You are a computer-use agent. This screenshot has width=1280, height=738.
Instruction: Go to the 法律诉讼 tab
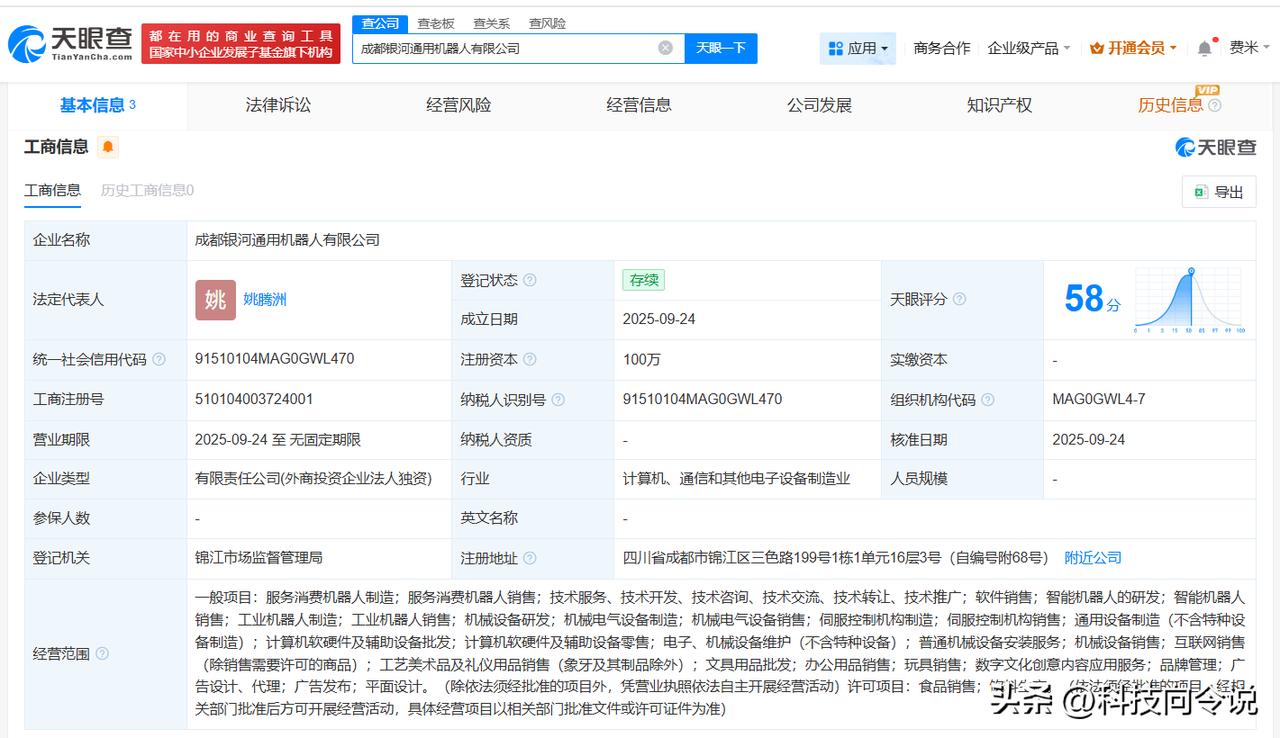(x=278, y=105)
